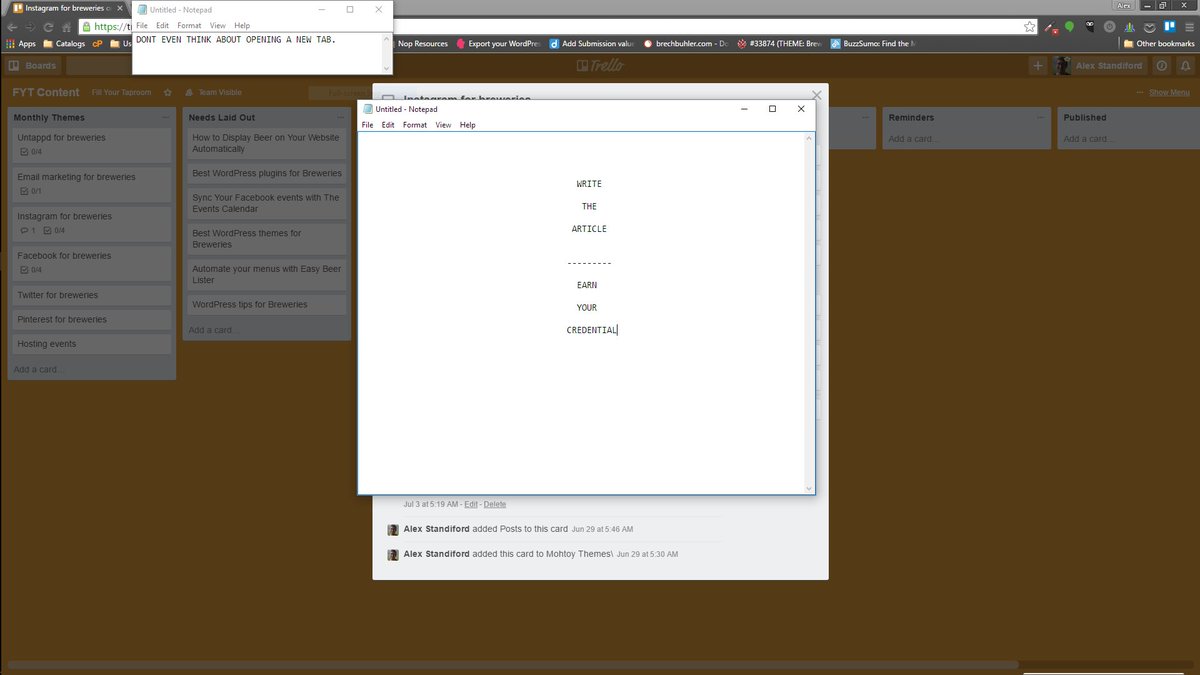
Task: Click the Delete link under the comment
Action: click(x=495, y=504)
